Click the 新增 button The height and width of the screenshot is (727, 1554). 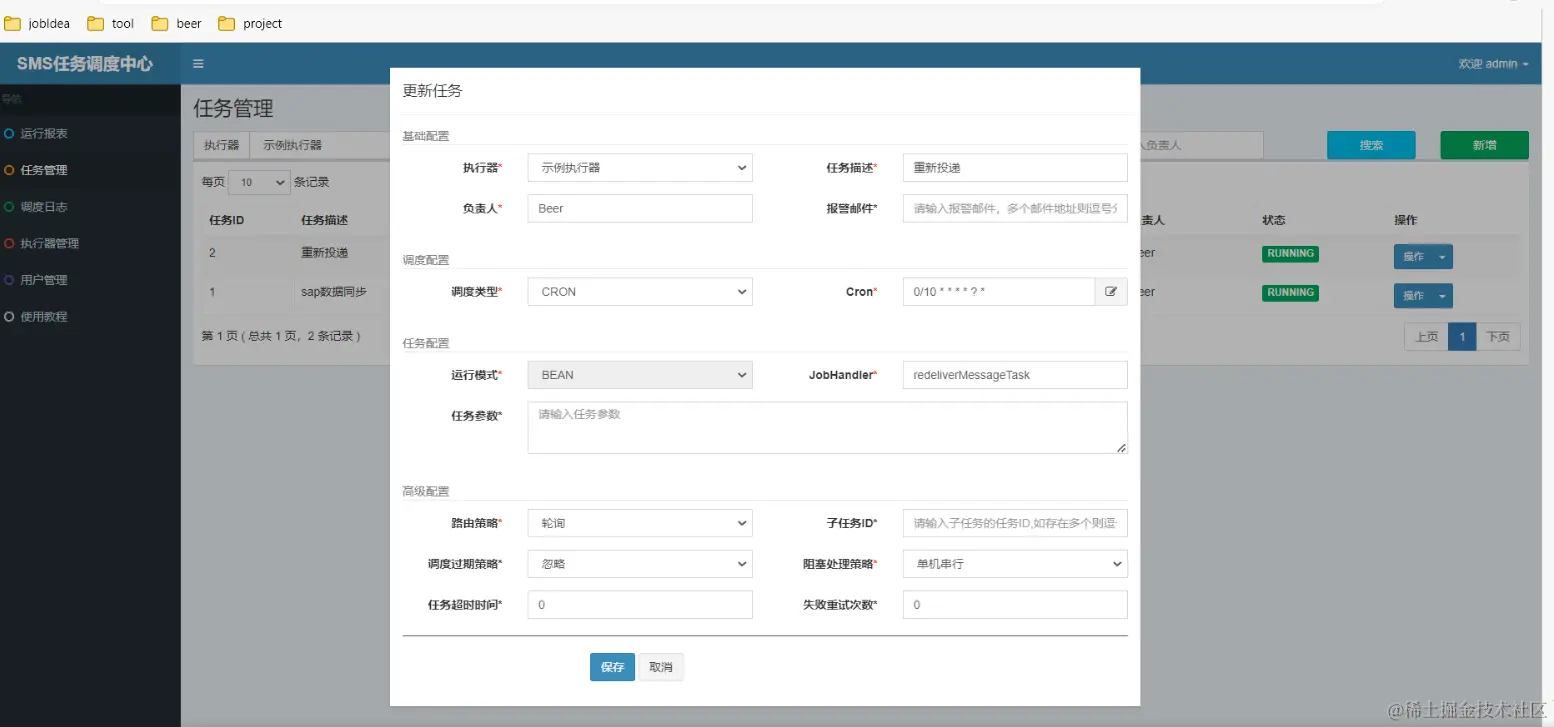point(1484,145)
